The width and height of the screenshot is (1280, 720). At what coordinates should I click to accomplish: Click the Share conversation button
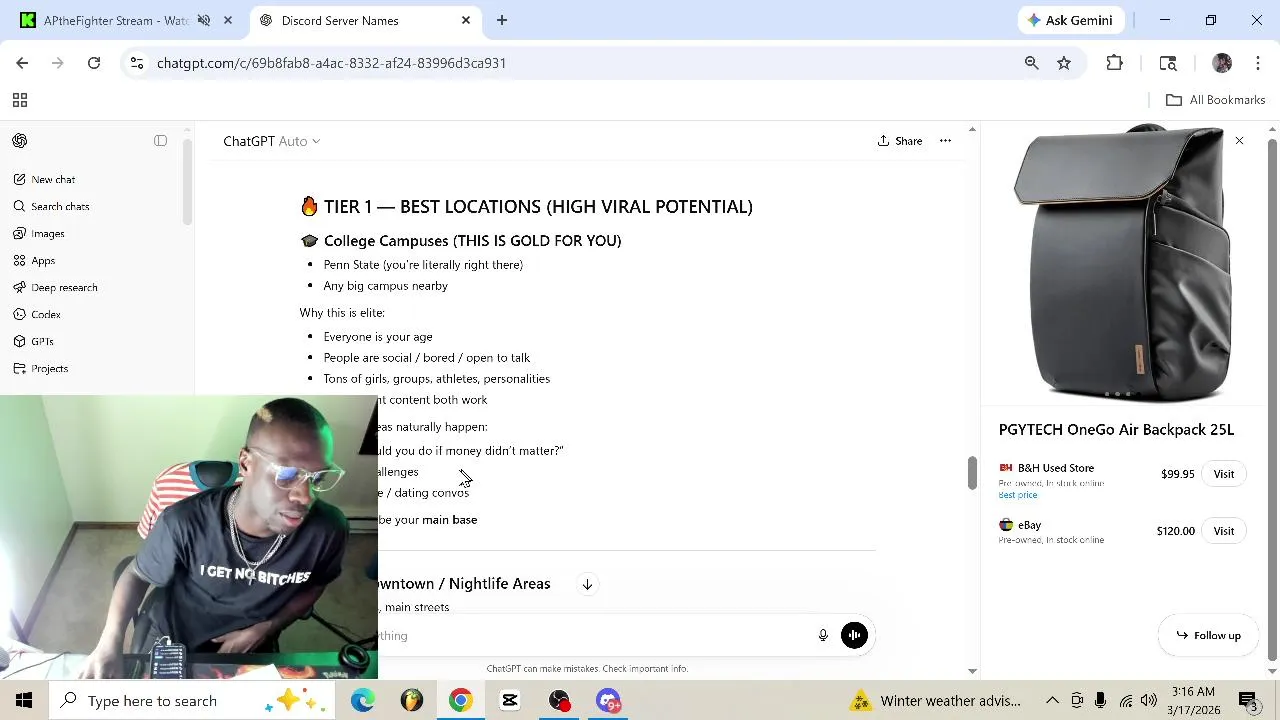click(899, 141)
